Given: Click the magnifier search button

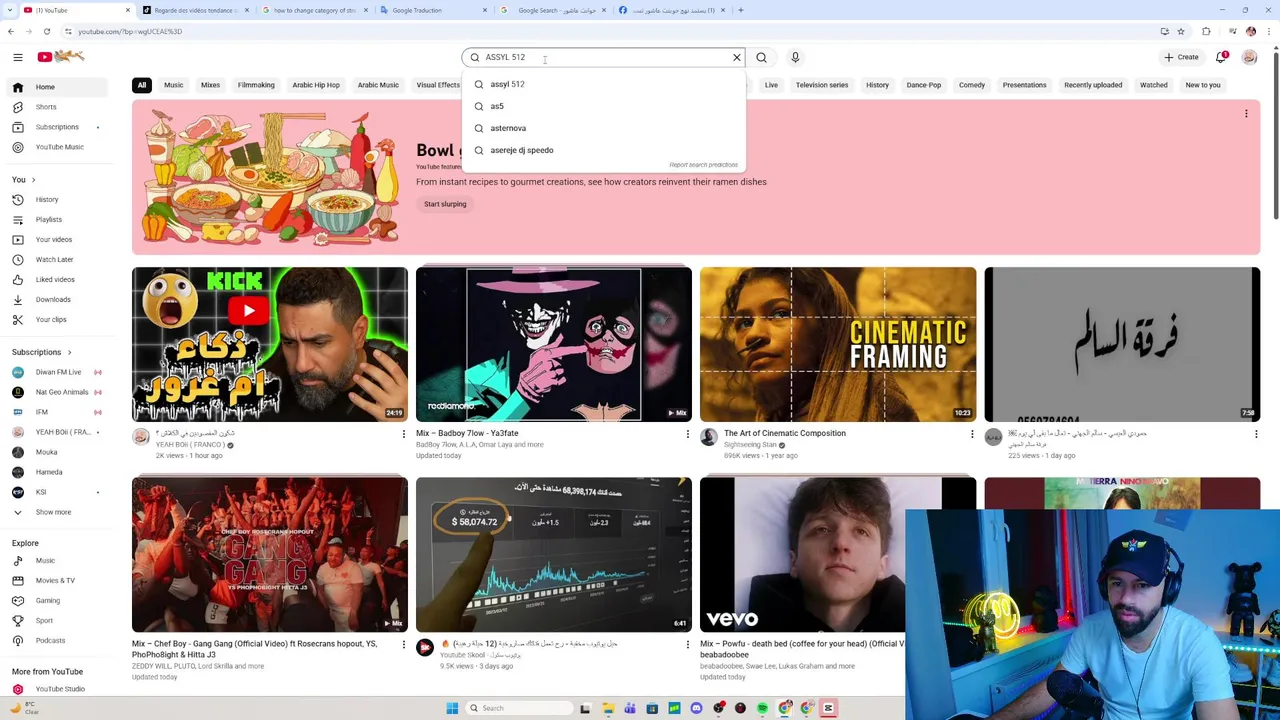Looking at the screenshot, I should coord(761,57).
